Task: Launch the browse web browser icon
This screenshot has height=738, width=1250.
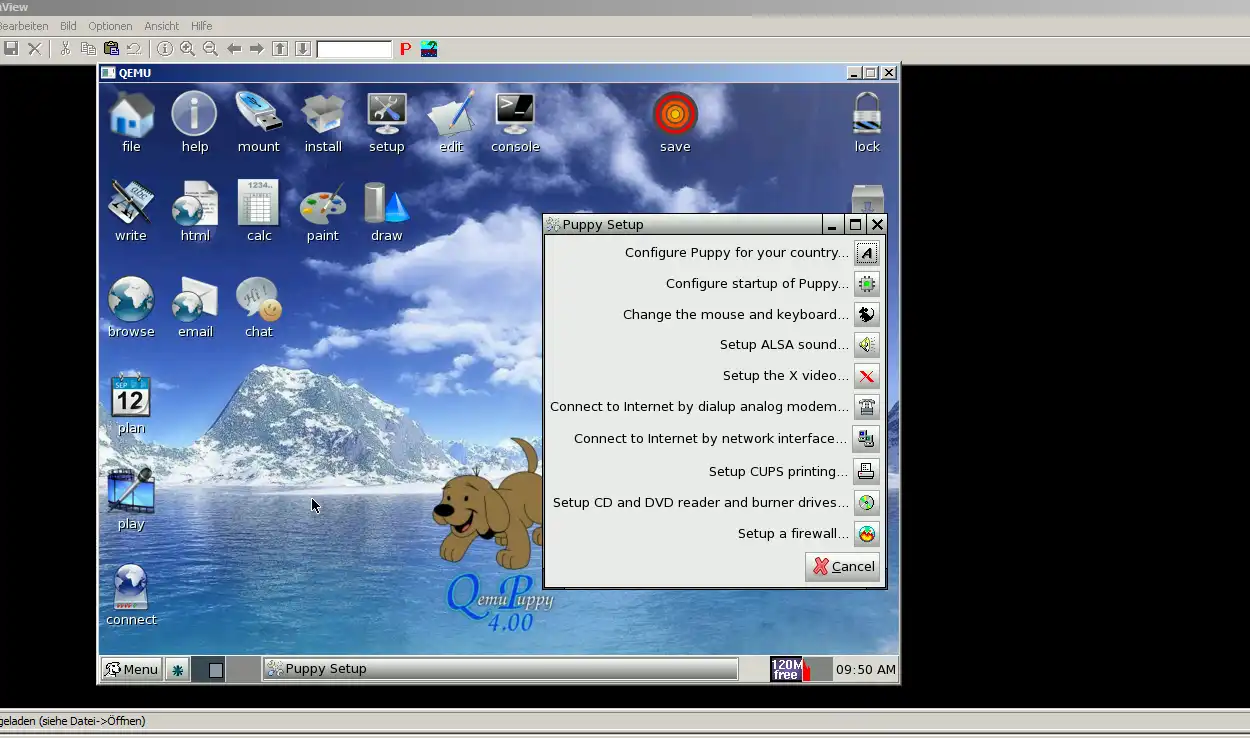Action: [131, 308]
